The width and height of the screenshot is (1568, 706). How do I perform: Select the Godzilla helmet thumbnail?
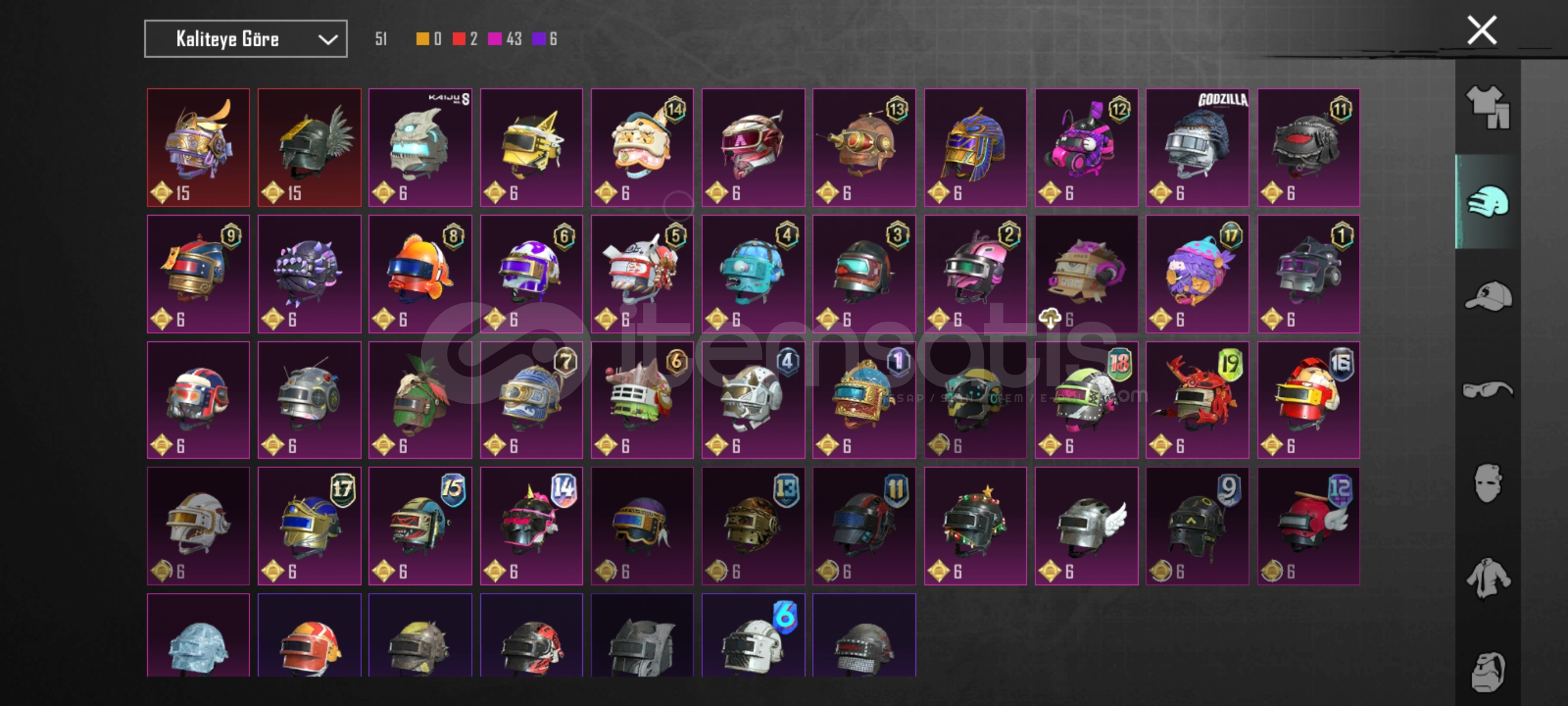1197,148
